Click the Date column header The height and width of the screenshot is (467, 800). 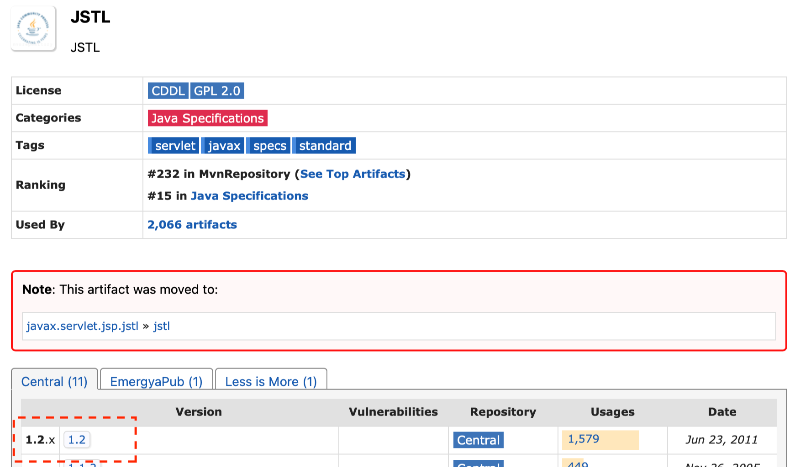[x=722, y=412]
